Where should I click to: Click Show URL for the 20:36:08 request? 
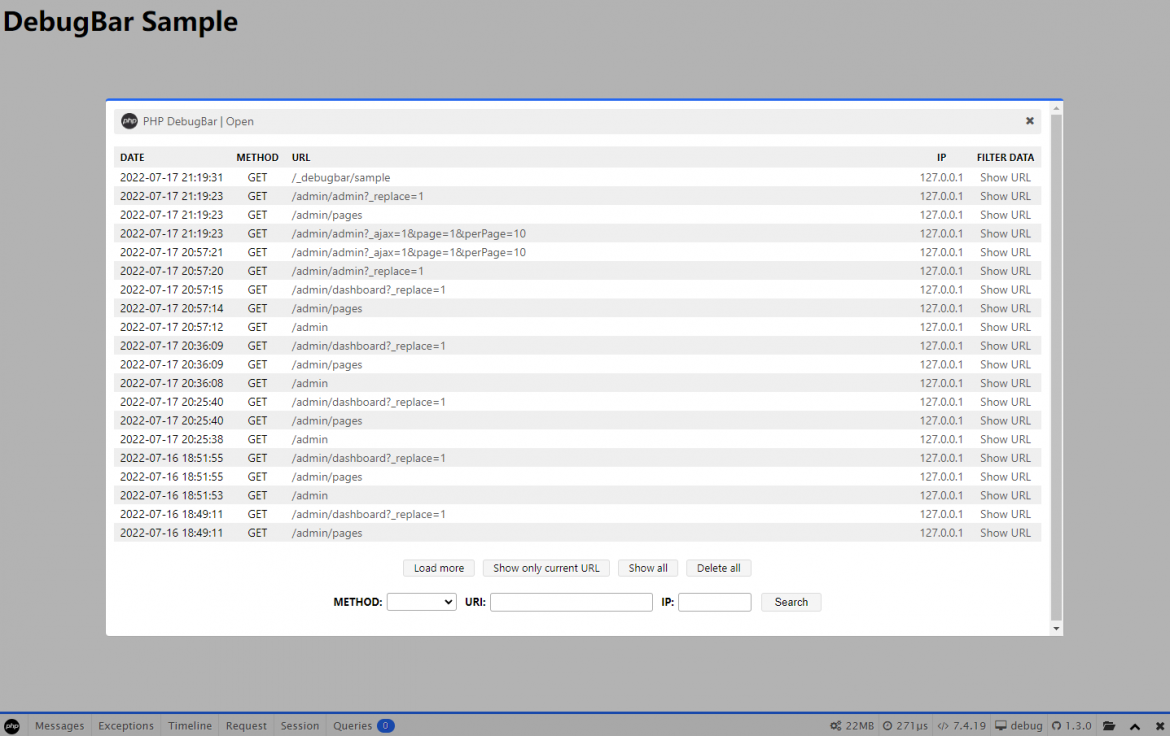[x=1005, y=383]
